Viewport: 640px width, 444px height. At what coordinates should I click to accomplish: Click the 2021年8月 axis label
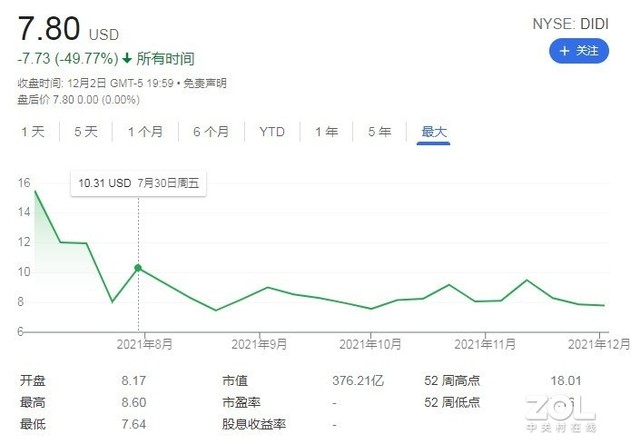click(x=144, y=344)
